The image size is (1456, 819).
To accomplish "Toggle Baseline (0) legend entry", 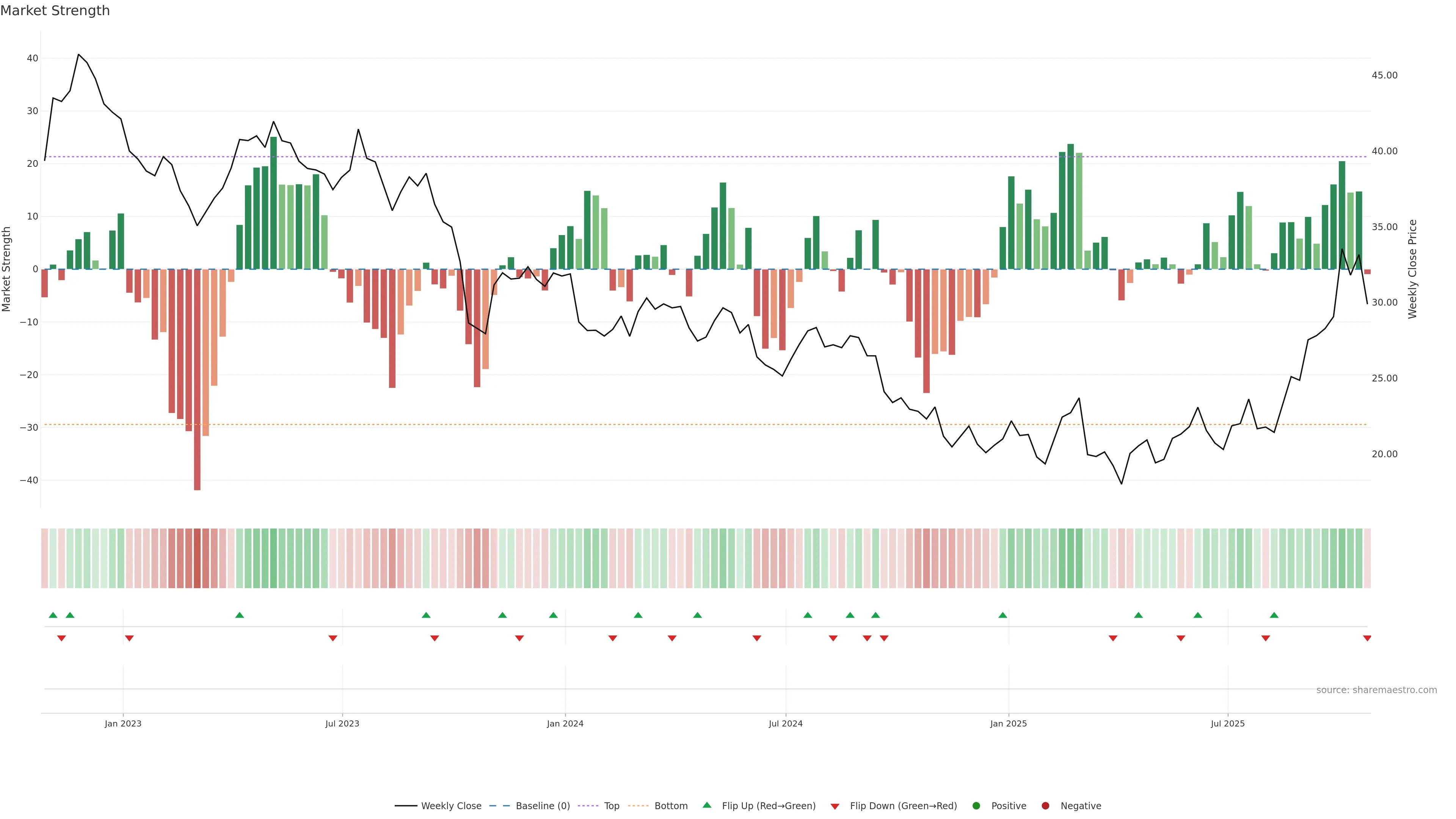I will point(542,806).
